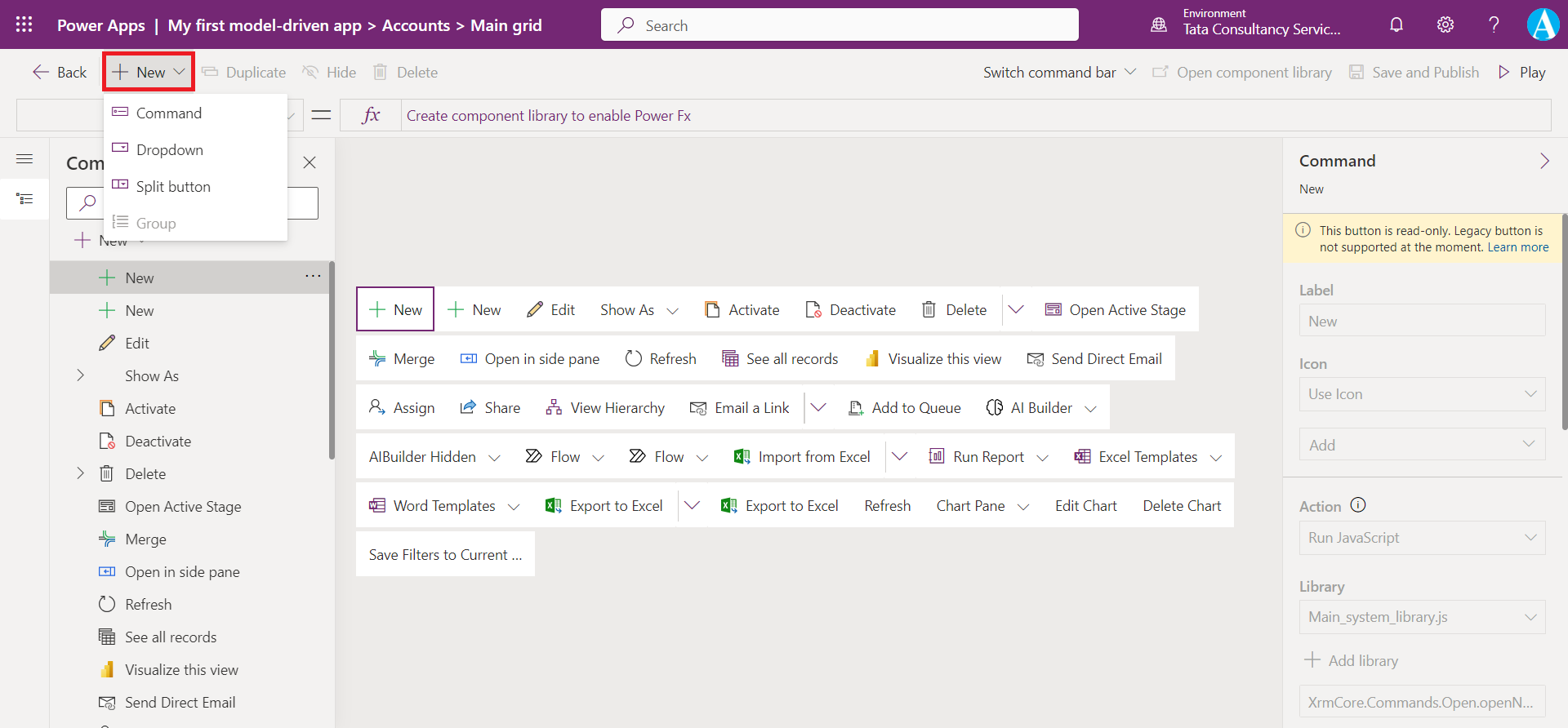Click the Learn more link
The width and height of the screenshot is (1568, 728).
[x=1517, y=247]
